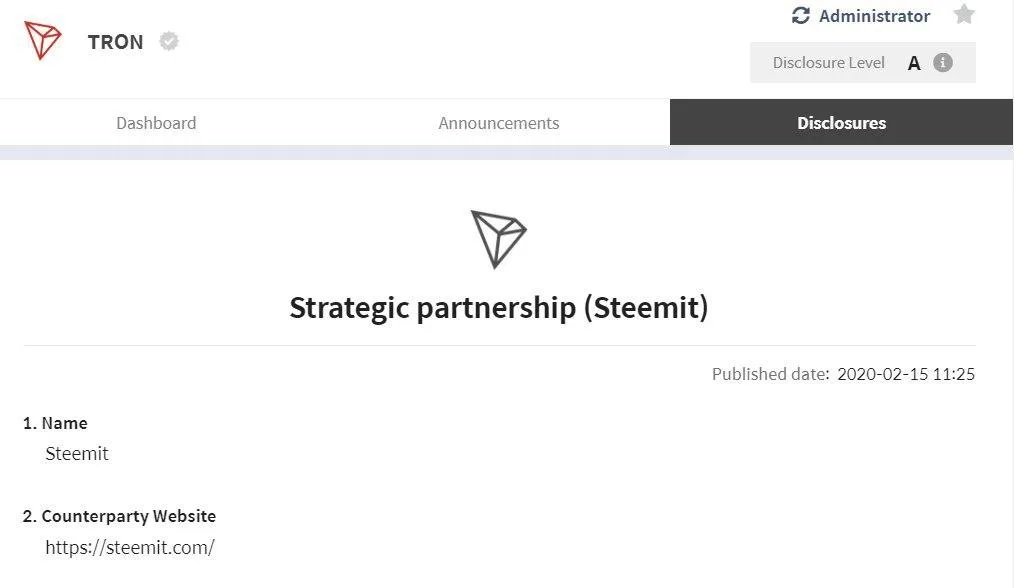This screenshot has width=1014, height=588.
Task: Click the Disclosure Level label box
Action: click(863, 63)
